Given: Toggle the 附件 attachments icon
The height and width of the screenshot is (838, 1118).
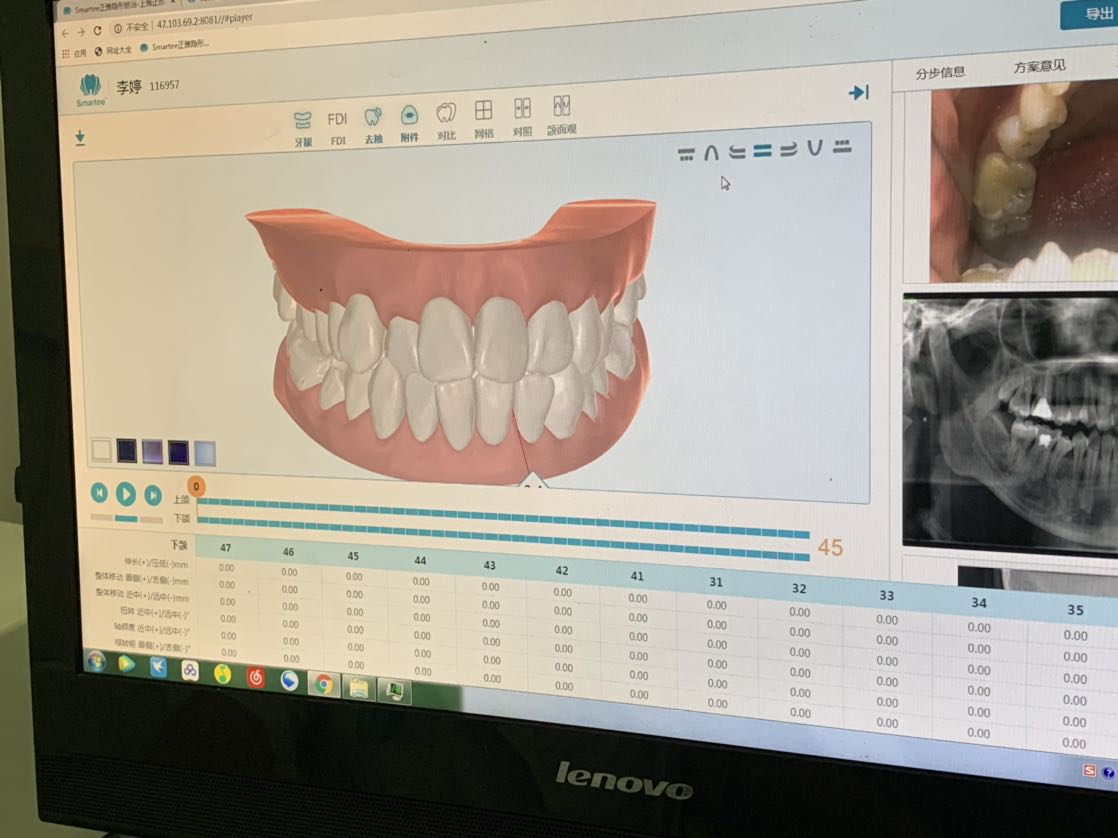Looking at the screenshot, I should (409, 123).
